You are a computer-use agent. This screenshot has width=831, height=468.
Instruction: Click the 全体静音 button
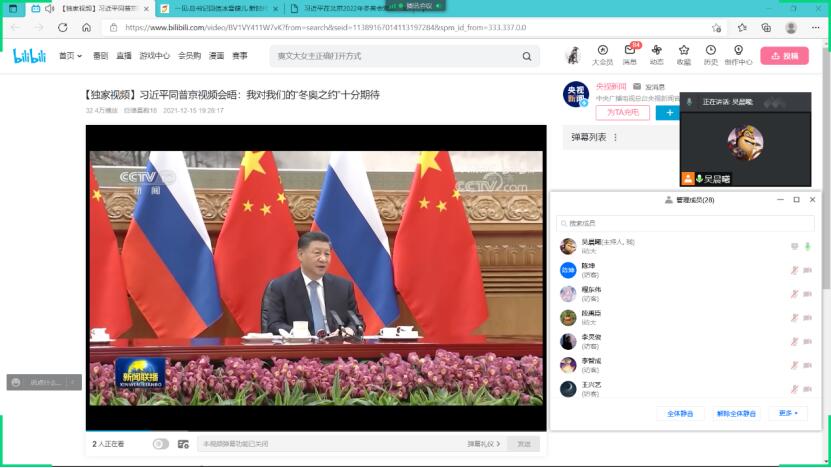coord(680,413)
